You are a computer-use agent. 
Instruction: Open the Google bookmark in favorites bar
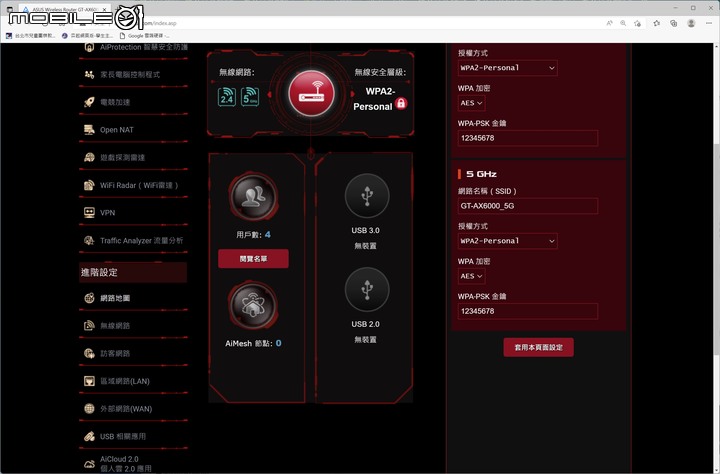point(145,35)
